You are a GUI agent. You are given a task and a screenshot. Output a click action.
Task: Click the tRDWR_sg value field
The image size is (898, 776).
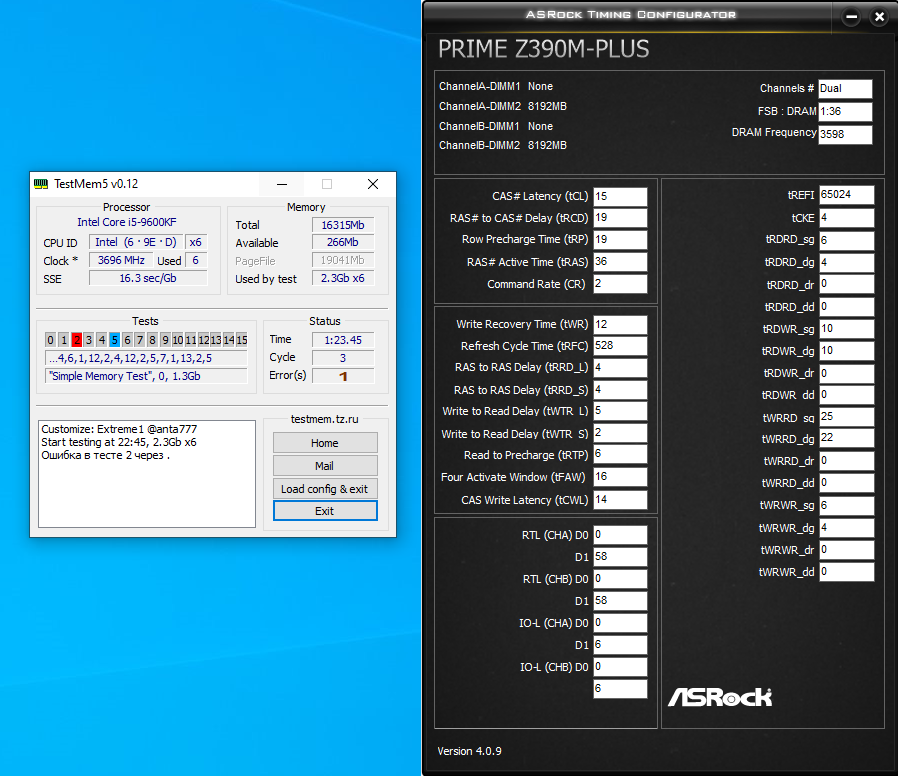846,329
